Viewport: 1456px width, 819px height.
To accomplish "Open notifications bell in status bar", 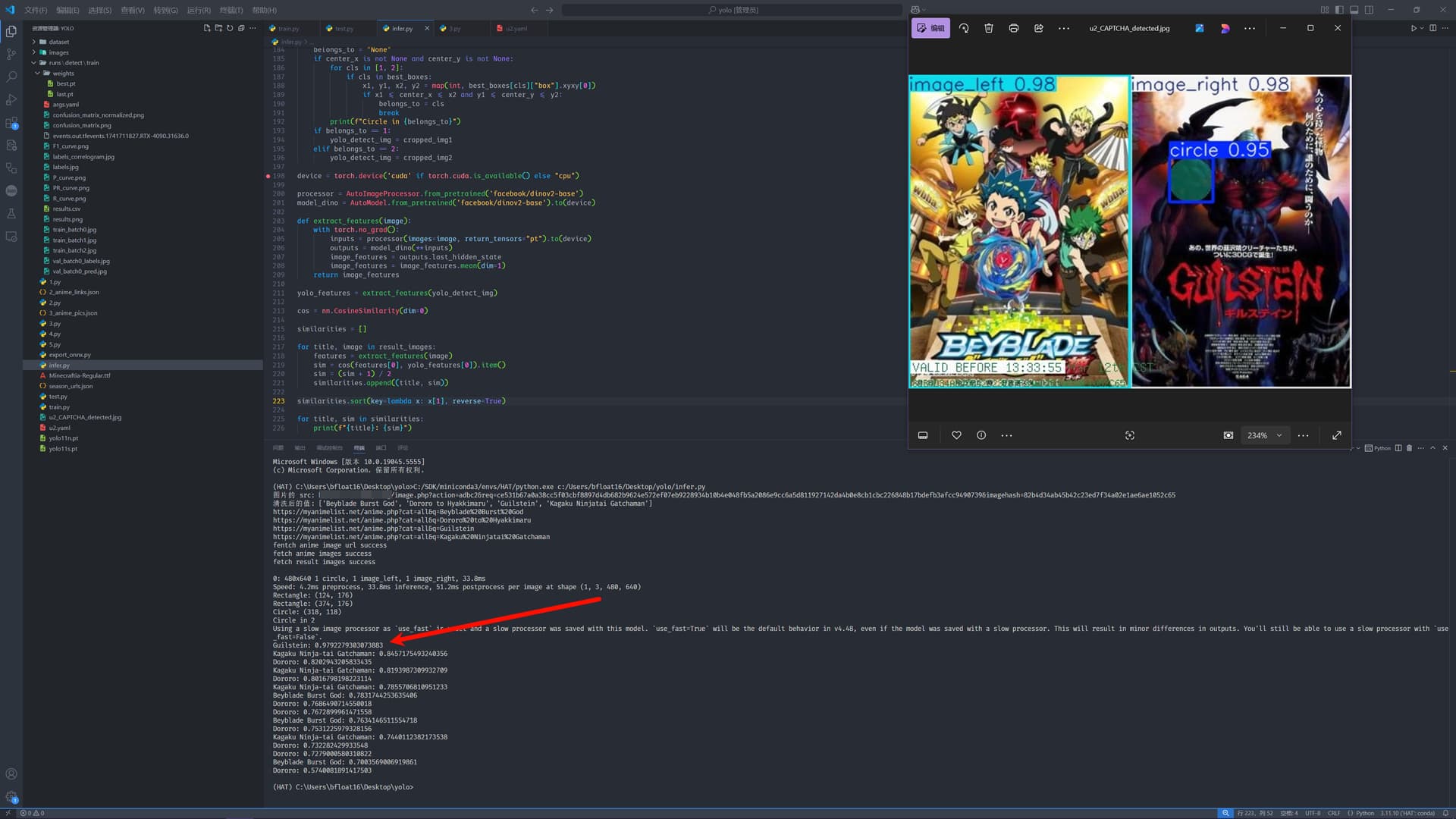I will pos(1445,813).
